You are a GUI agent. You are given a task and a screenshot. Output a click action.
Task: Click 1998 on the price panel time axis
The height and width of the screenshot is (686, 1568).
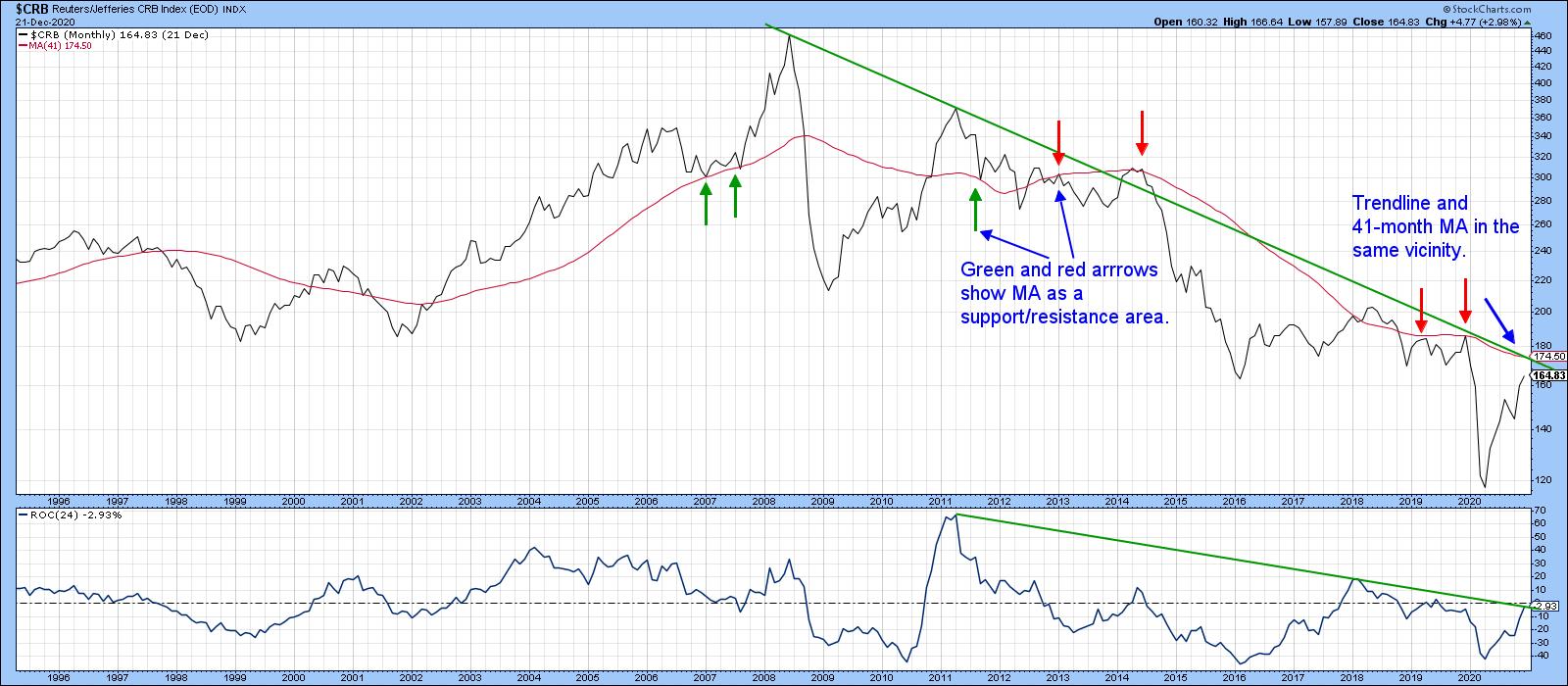click(176, 501)
